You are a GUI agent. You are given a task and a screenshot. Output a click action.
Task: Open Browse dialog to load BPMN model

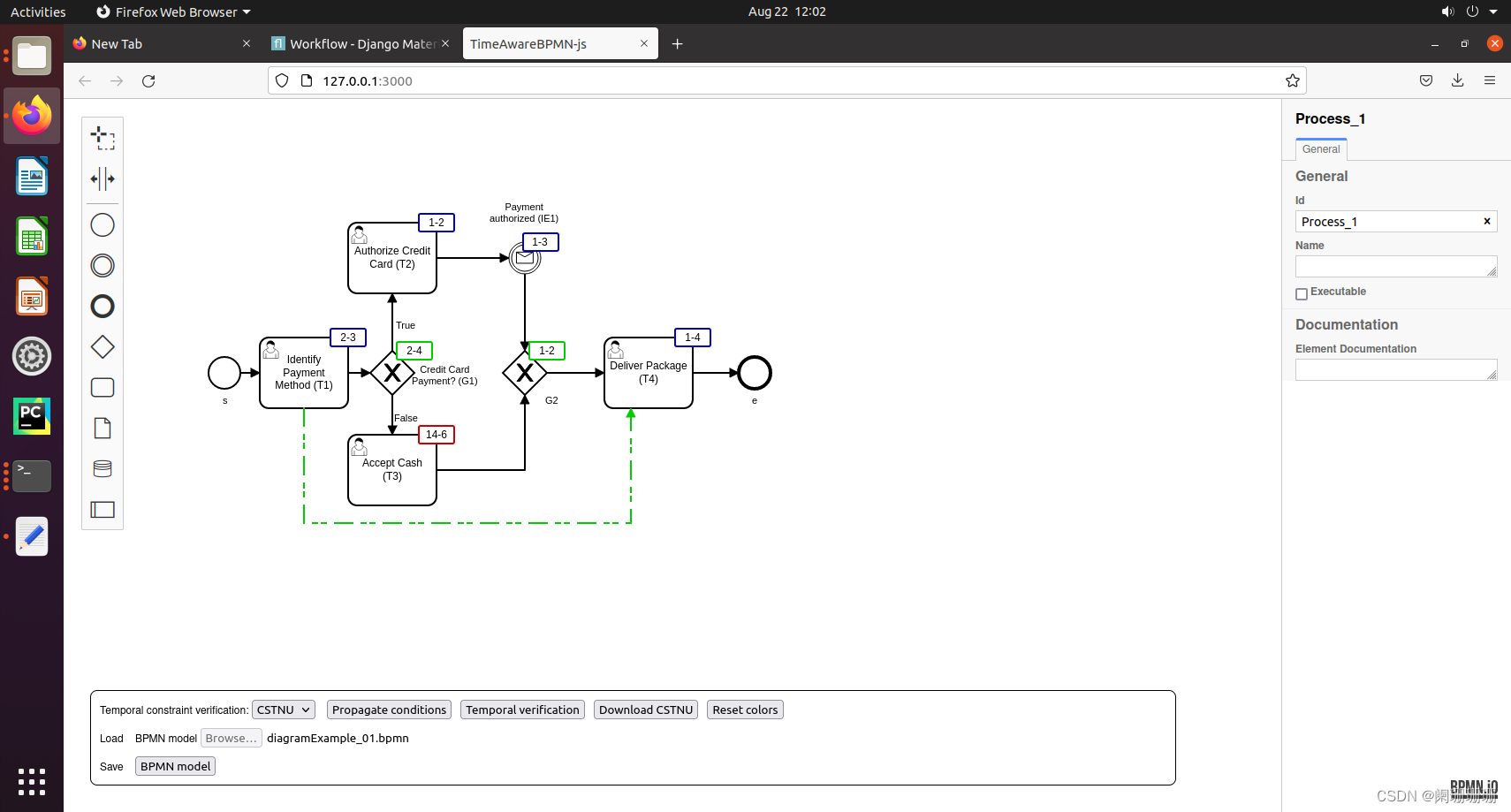click(231, 738)
